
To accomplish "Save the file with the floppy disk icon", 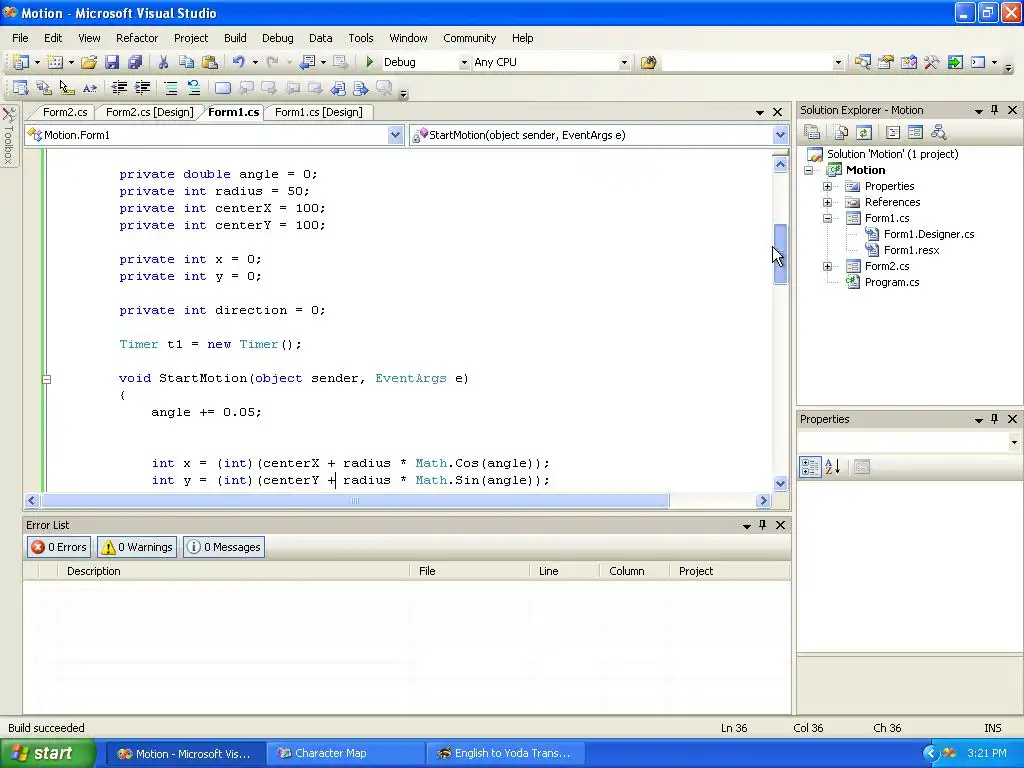I will tap(112, 62).
